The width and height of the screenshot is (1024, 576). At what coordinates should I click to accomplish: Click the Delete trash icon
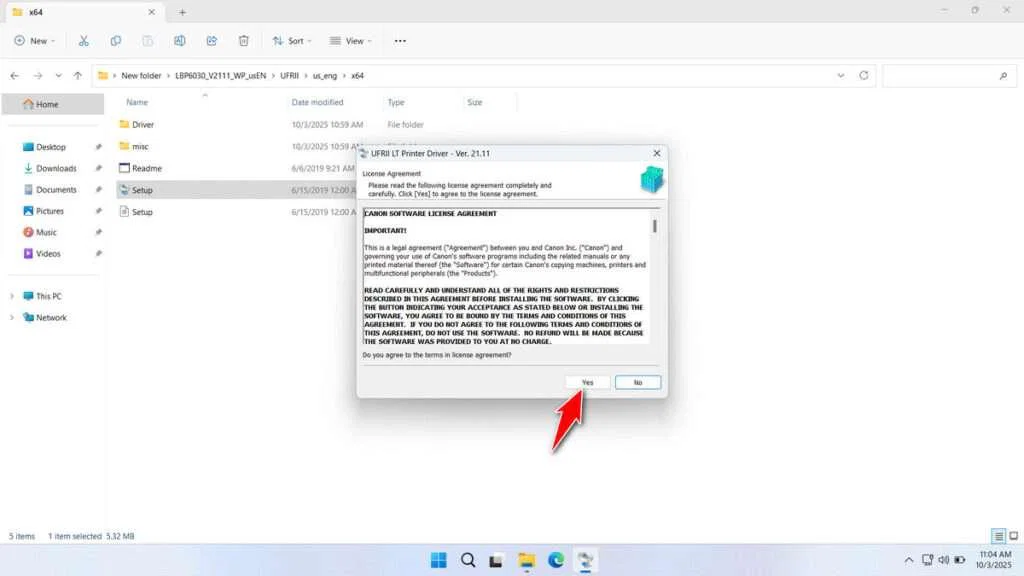(244, 41)
